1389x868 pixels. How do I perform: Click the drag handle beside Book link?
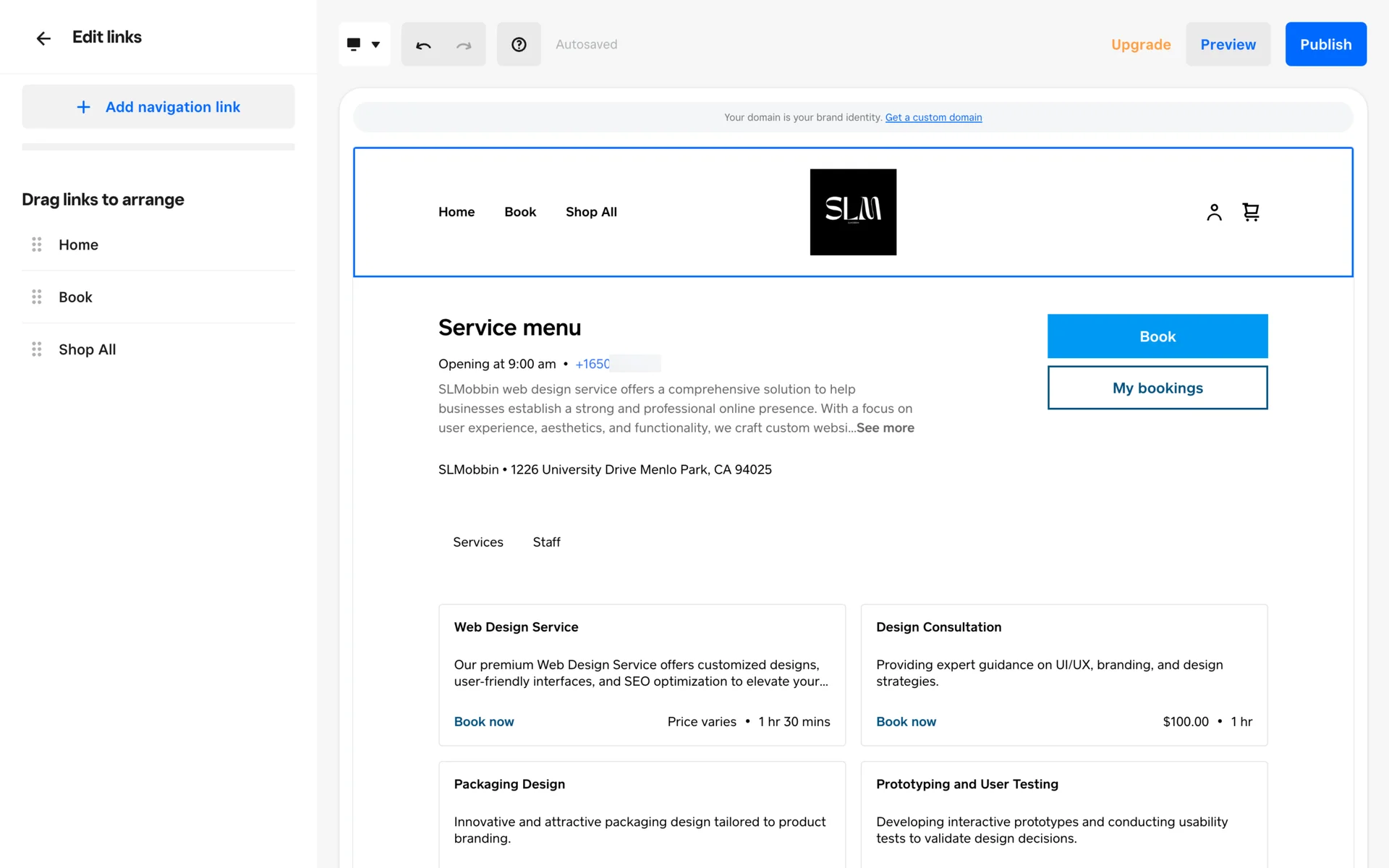pyautogui.click(x=37, y=297)
